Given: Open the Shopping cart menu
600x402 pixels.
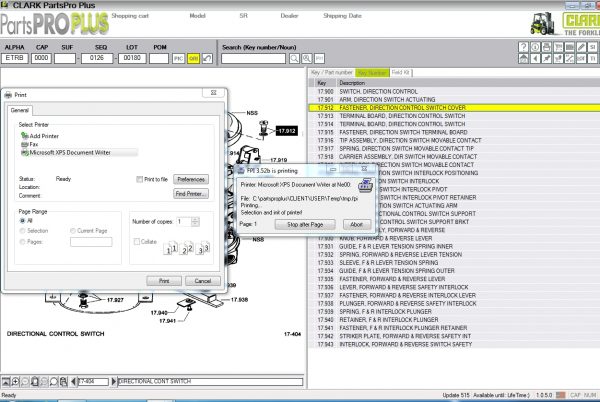Looking at the screenshot, I should (130, 16).
